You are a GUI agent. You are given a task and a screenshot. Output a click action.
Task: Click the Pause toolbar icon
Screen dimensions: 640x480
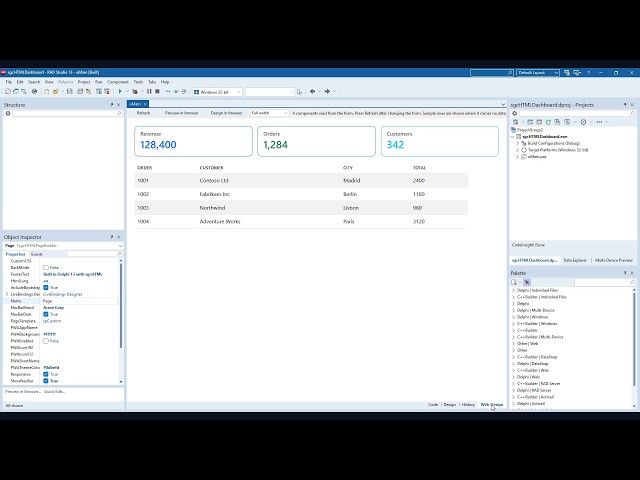pyautogui.click(x=149, y=91)
